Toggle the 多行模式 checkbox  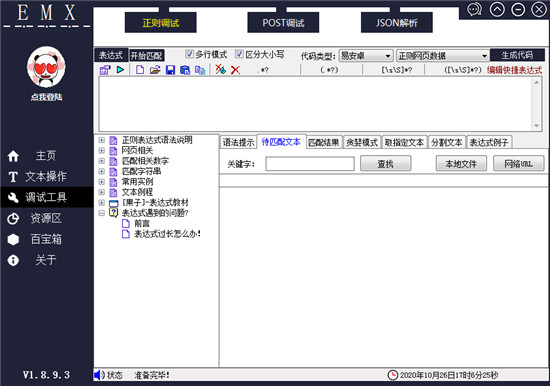pyautogui.click(x=189, y=54)
